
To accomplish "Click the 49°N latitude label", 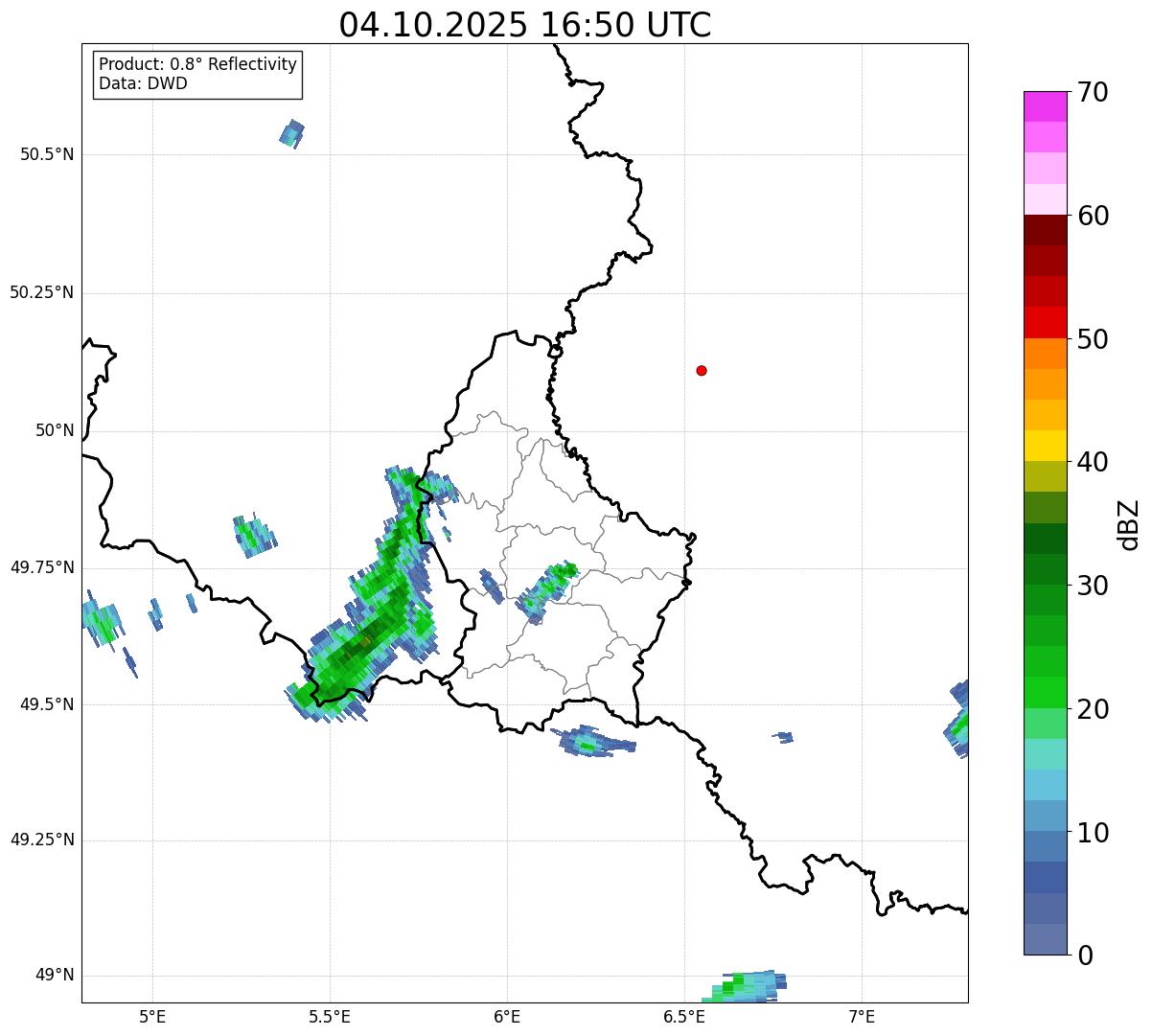I will point(55,976).
